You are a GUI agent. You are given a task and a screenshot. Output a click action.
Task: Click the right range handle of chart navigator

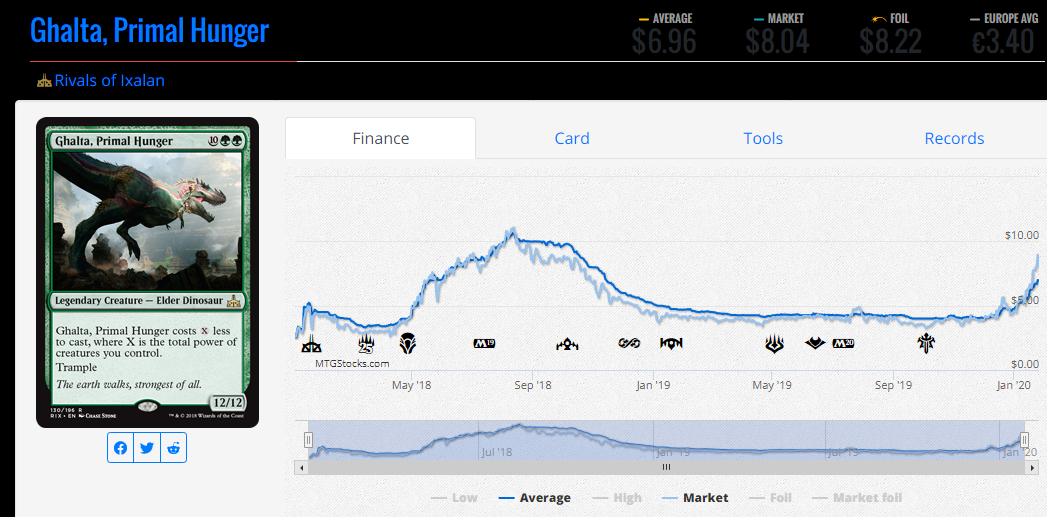pyautogui.click(x=1024, y=440)
